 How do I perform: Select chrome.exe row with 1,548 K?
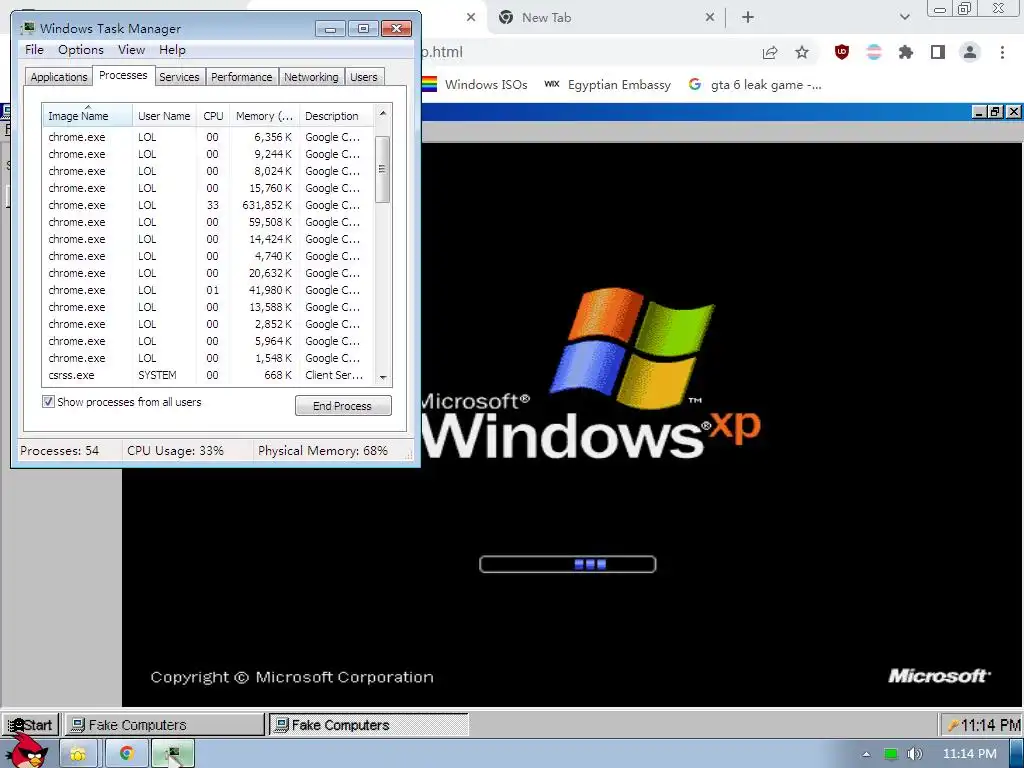pos(208,358)
